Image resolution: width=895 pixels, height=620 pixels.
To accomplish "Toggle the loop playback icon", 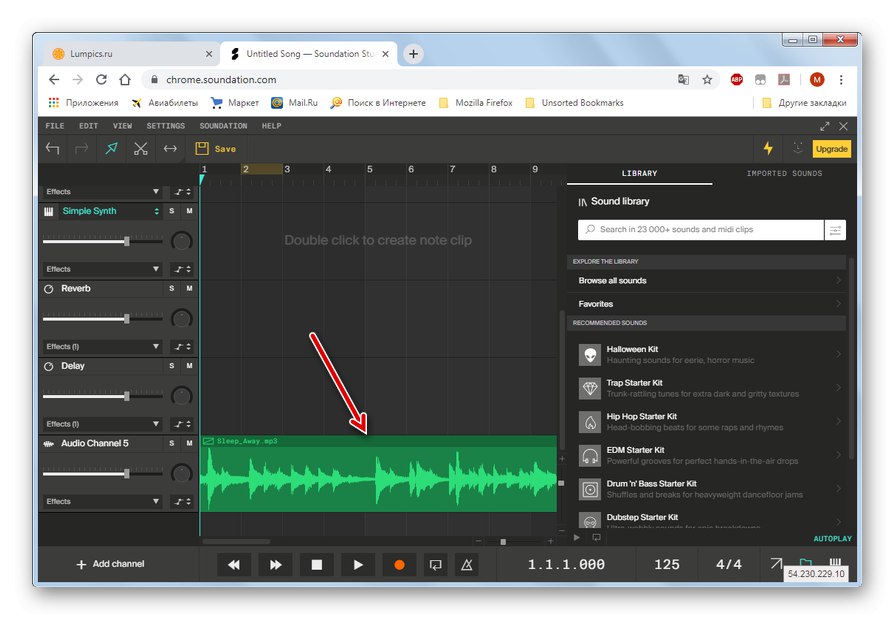I will click(435, 565).
